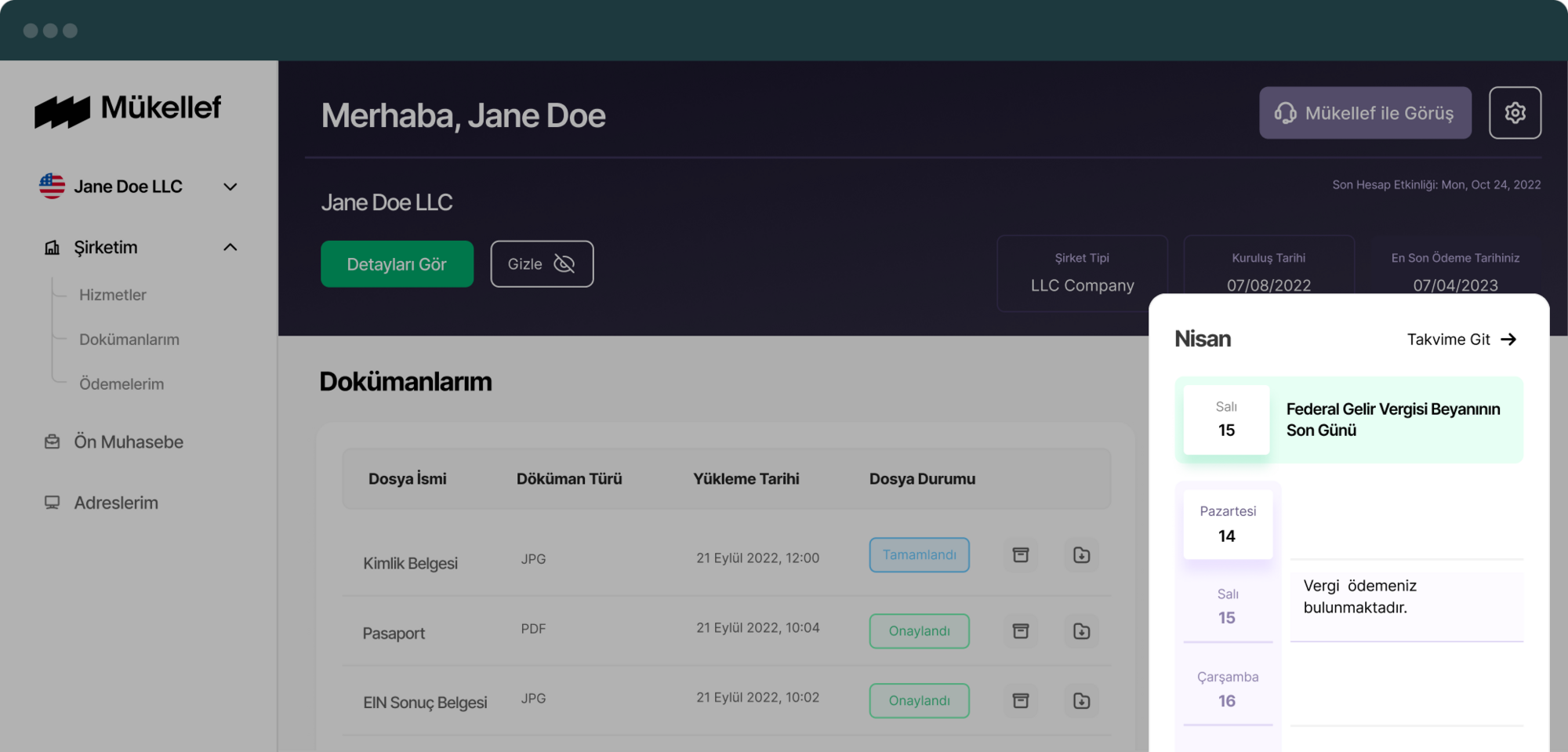Open settings with the gear icon

tap(1515, 113)
